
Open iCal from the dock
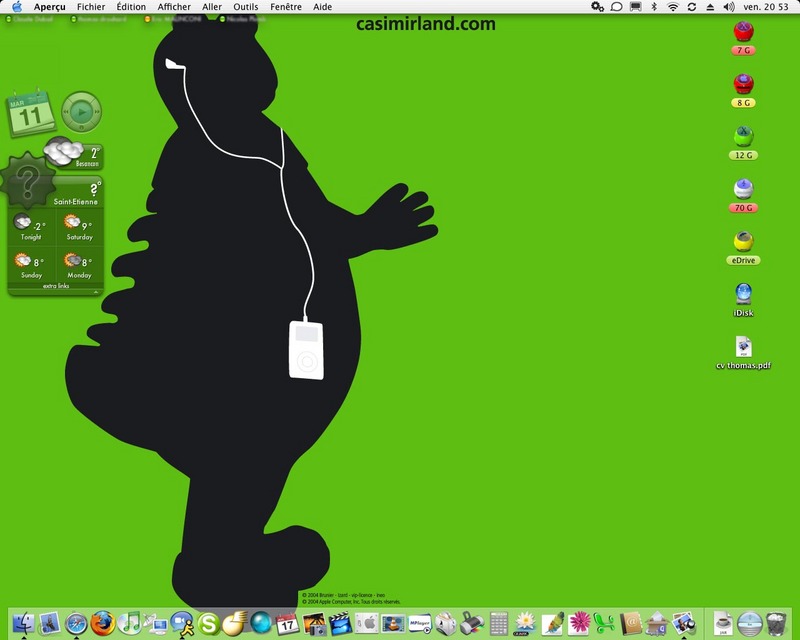[287, 624]
